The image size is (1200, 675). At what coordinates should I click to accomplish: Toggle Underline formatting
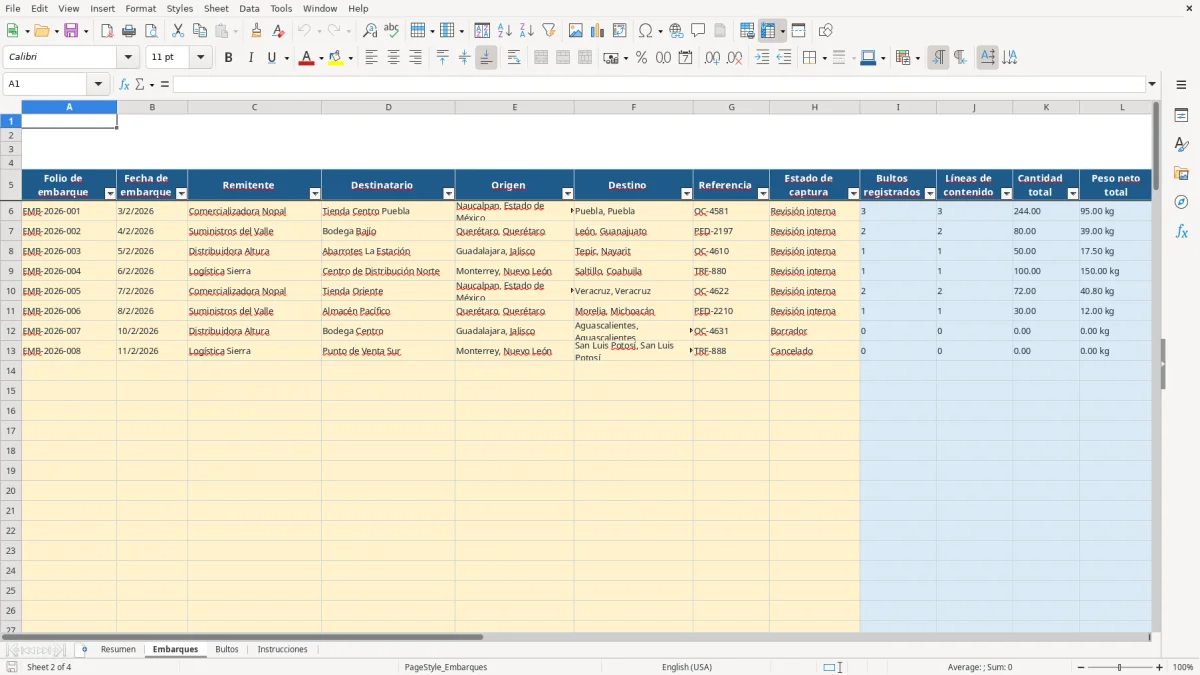point(271,58)
